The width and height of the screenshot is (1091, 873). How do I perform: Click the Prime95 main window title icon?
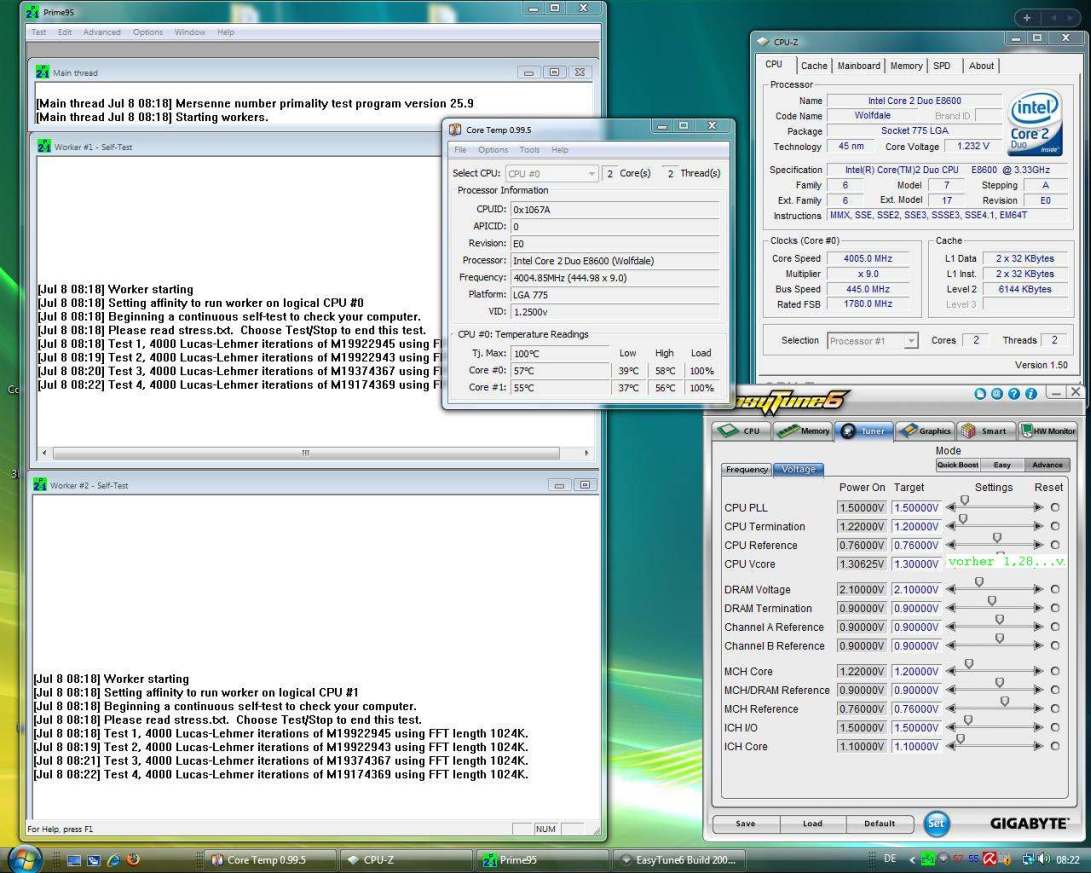[32, 12]
